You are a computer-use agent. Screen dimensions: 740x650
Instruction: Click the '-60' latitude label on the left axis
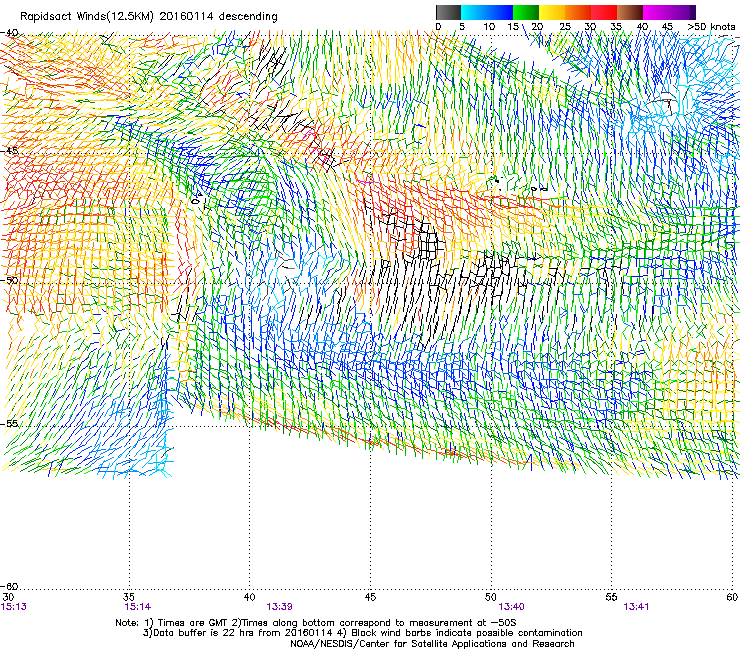[9, 587]
